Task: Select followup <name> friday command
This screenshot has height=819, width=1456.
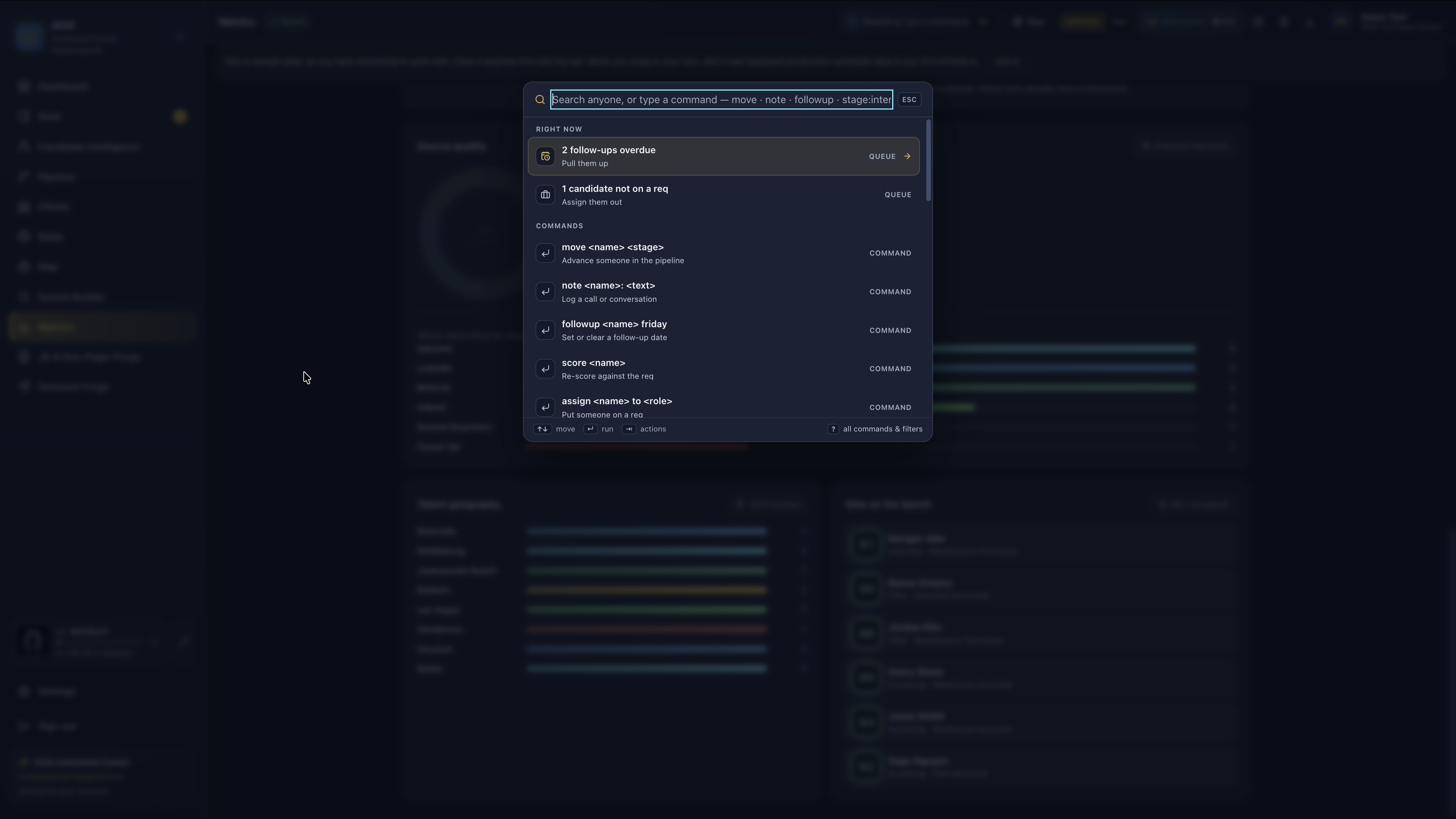Action: (x=723, y=330)
